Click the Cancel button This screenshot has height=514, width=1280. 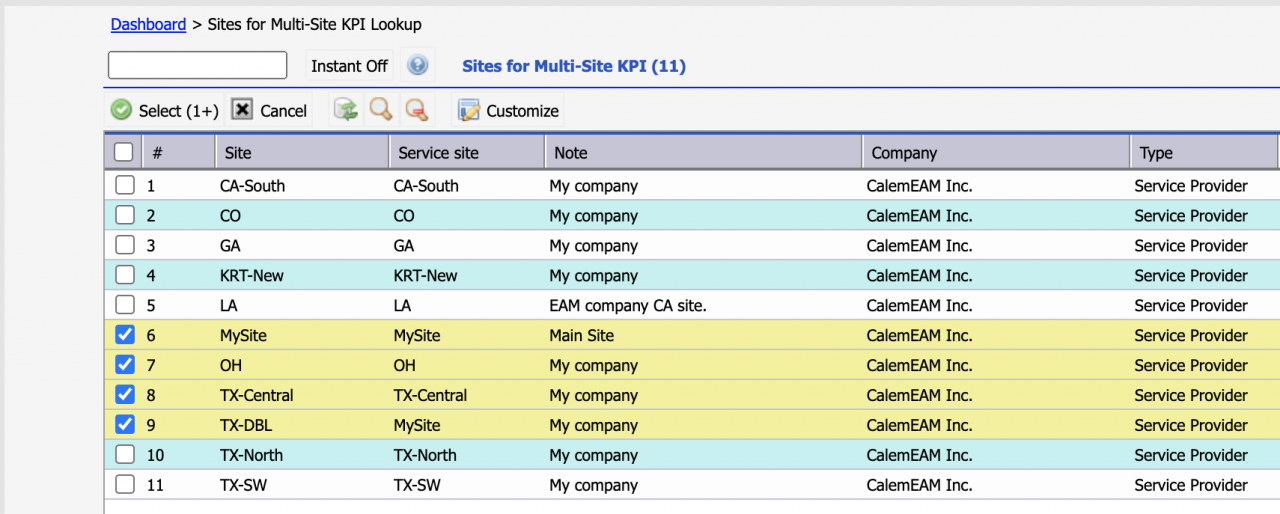(x=270, y=110)
